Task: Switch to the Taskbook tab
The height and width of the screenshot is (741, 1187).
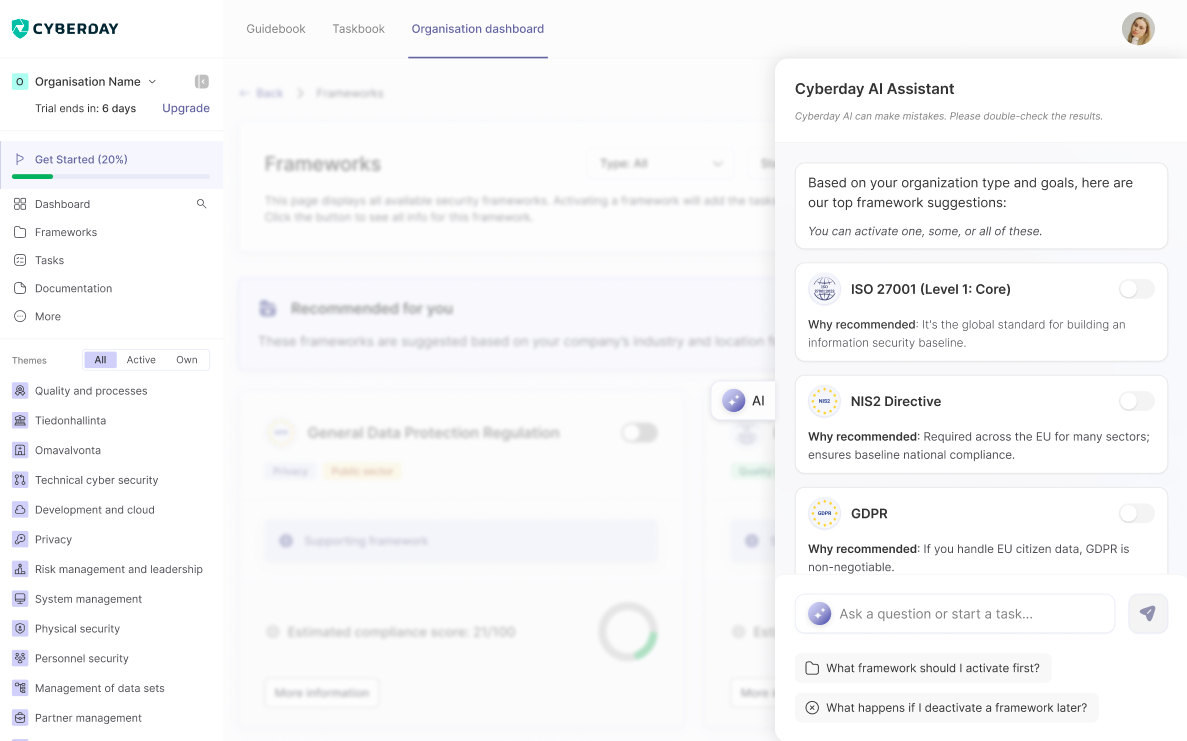Action: pyautogui.click(x=358, y=29)
